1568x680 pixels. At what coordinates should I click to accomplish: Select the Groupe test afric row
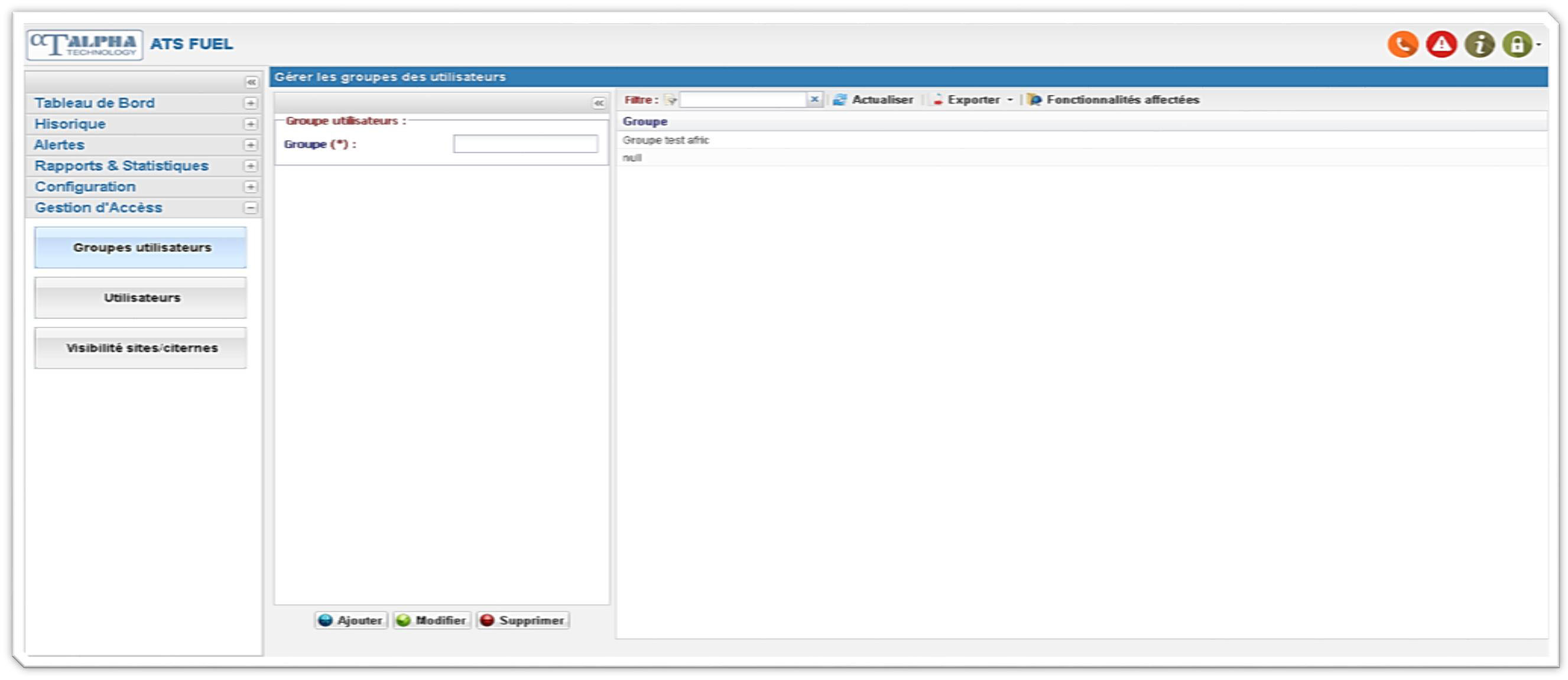coord(665,141)
